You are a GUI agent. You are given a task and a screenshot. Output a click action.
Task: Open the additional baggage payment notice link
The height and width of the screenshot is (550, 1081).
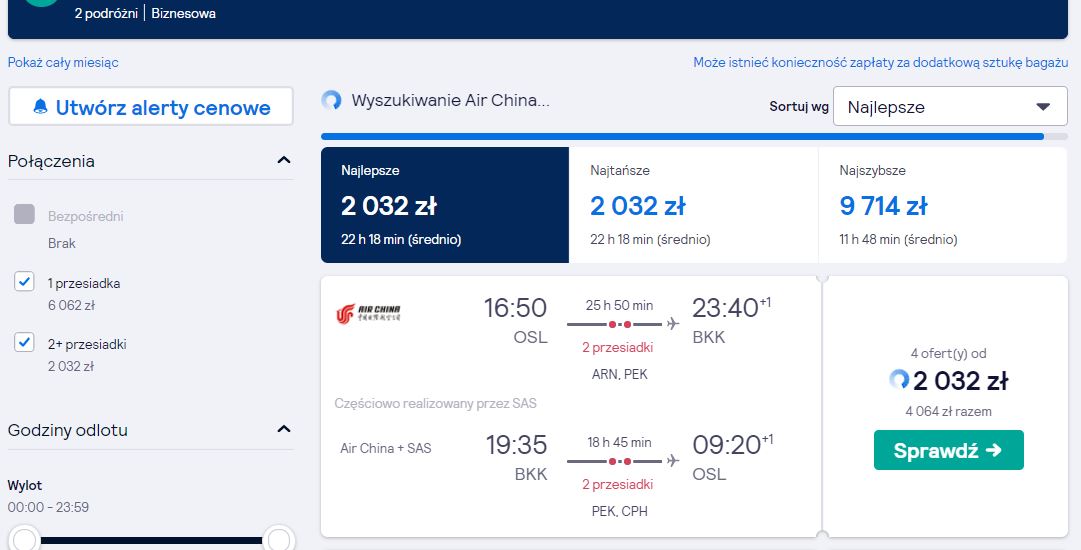click(880, 62)
